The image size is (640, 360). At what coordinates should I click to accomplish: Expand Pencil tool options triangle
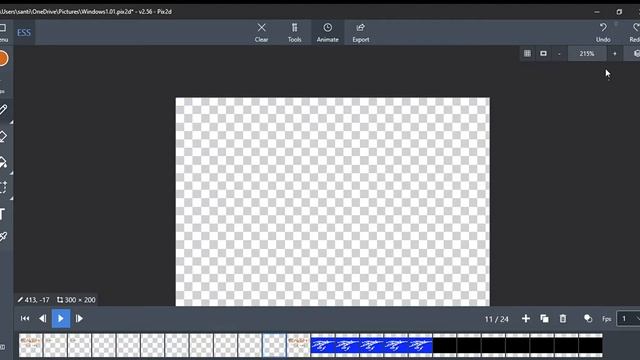click(11, 122)
